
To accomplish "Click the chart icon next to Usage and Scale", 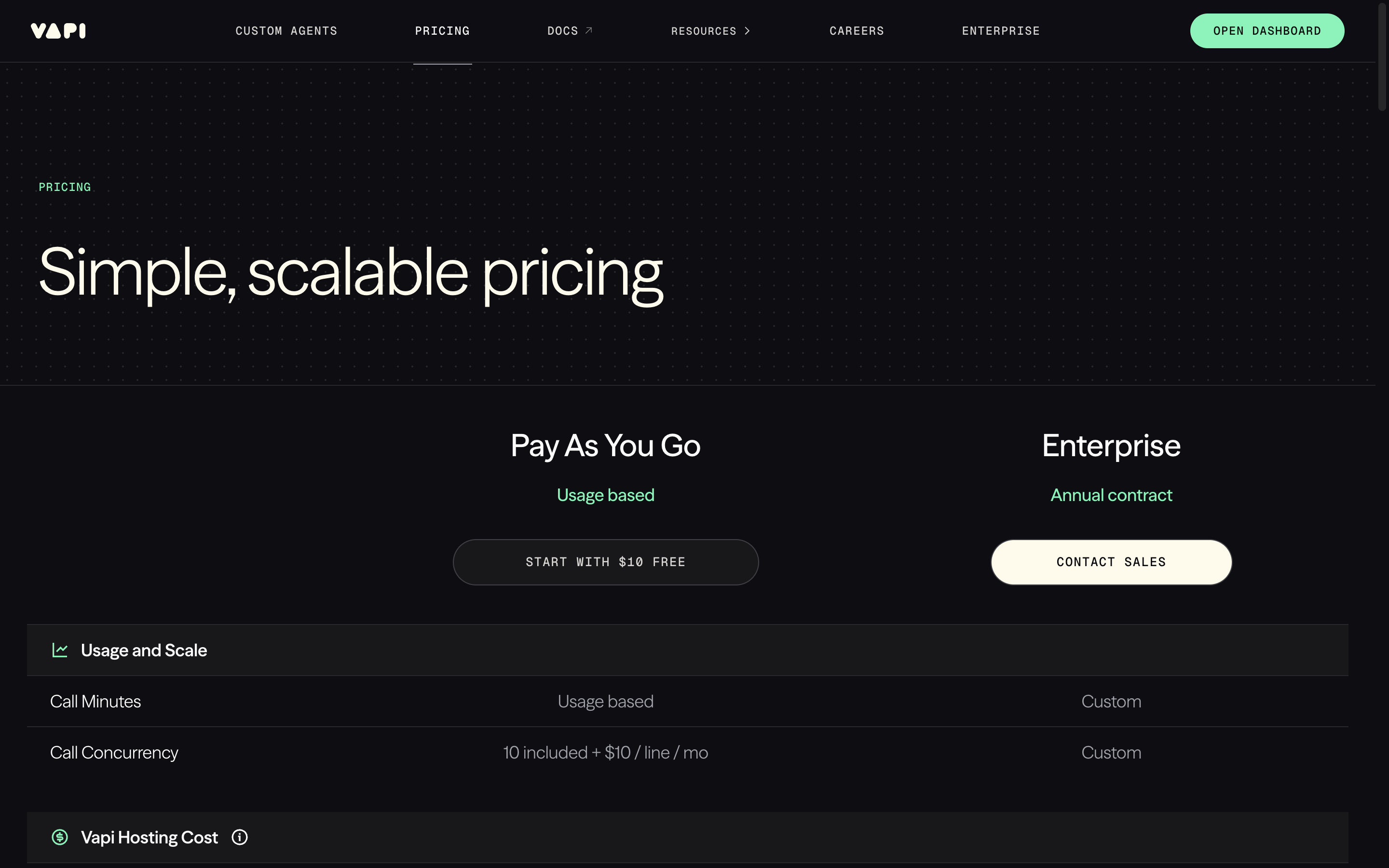I will [x=60, y=650].
